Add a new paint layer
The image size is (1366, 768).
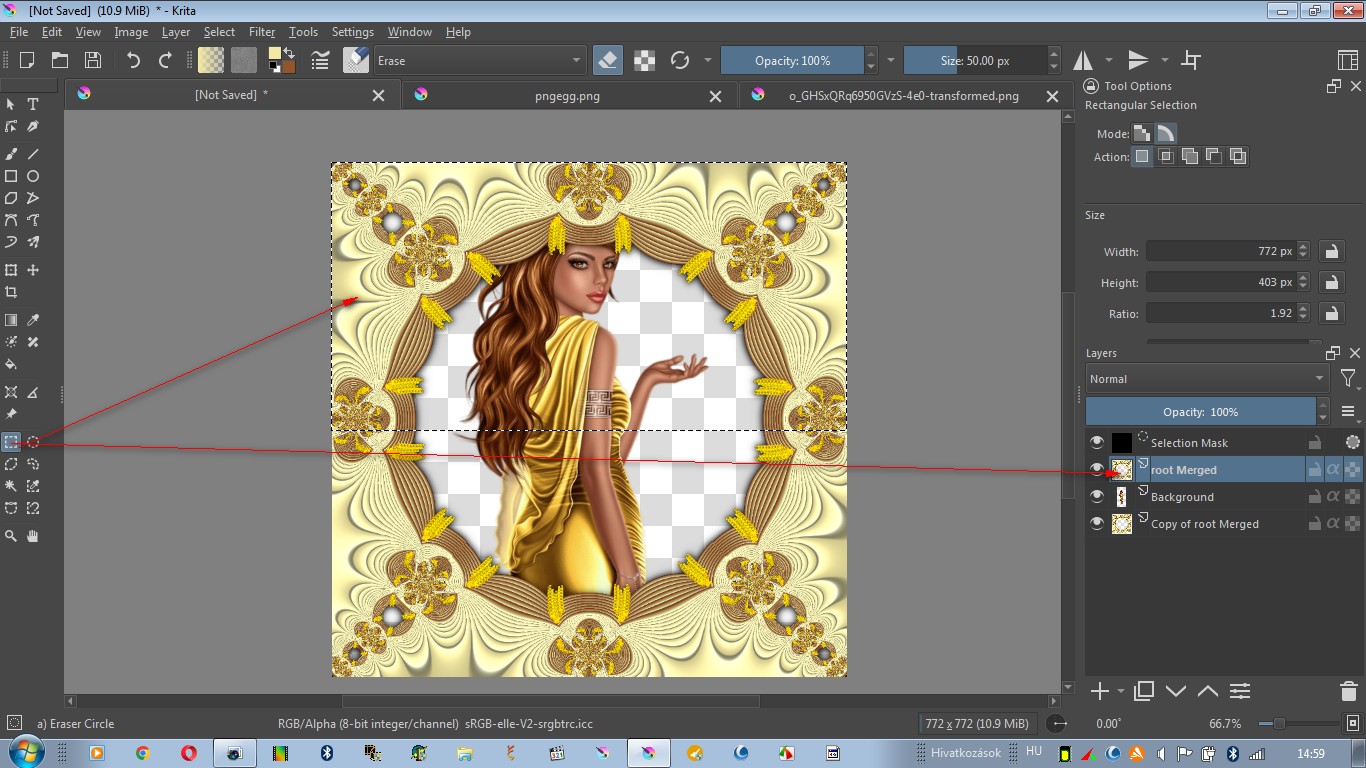coord(1100,691)
